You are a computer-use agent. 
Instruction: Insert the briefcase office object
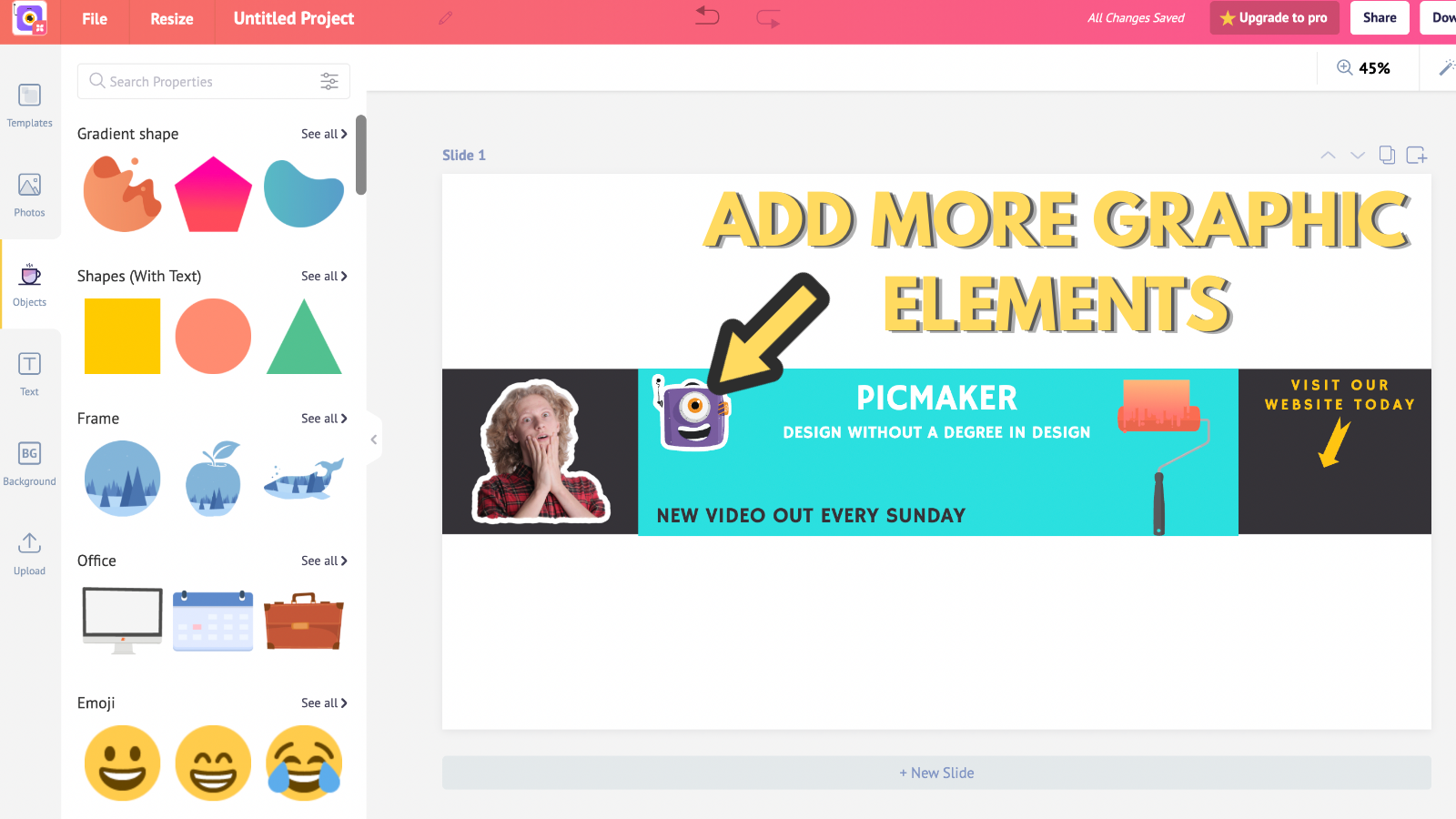pos(304,621)
